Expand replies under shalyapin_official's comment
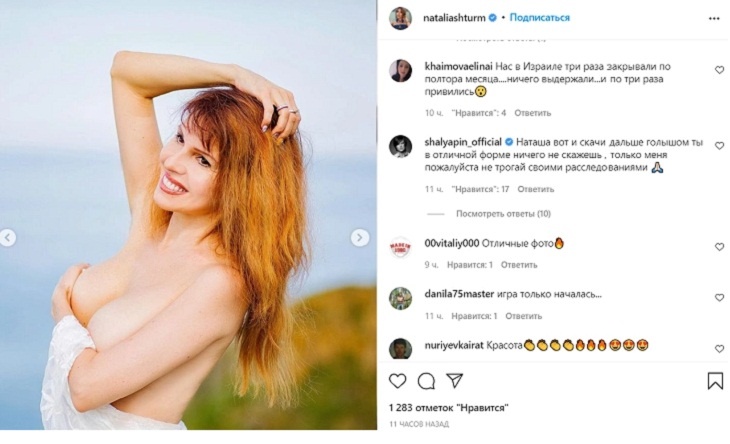 tap(503, 214)
